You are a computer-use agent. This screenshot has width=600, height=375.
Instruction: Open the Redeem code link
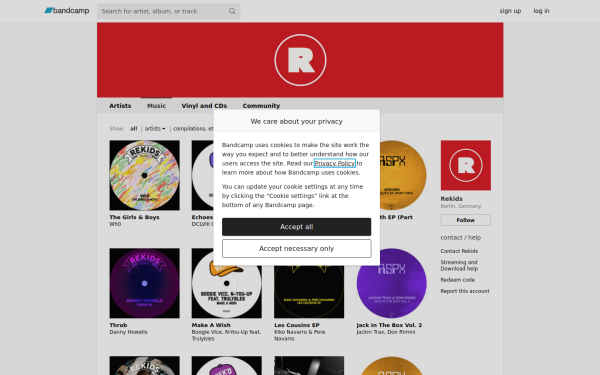(458, 280)
